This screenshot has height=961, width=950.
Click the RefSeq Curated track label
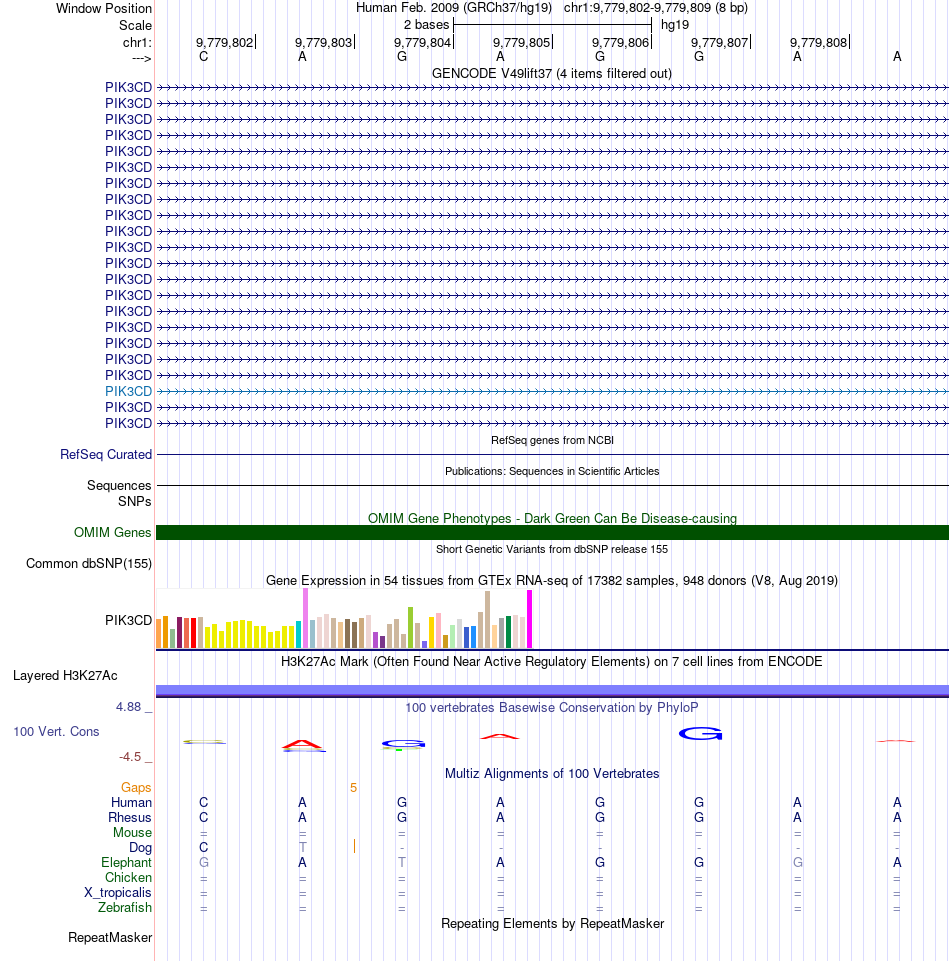pos(105,455)
